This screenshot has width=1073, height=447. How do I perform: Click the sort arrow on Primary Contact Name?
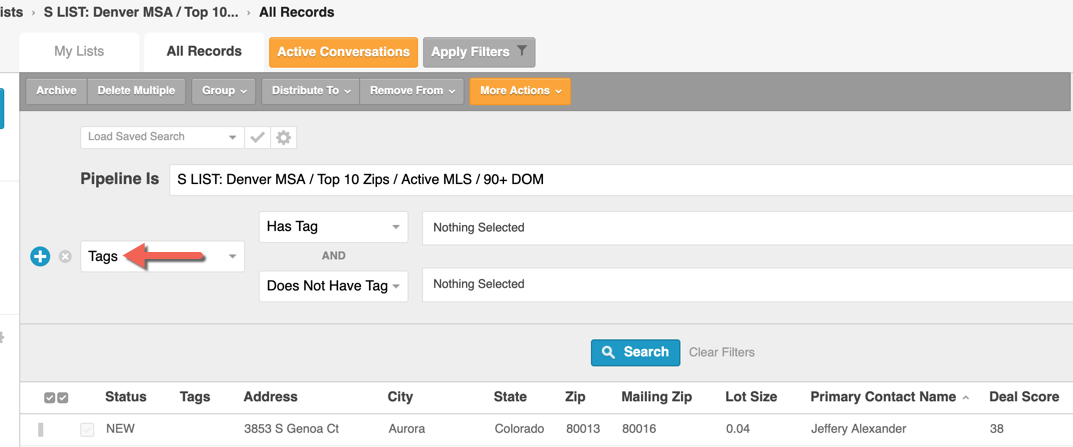click(x=966, y=398)
